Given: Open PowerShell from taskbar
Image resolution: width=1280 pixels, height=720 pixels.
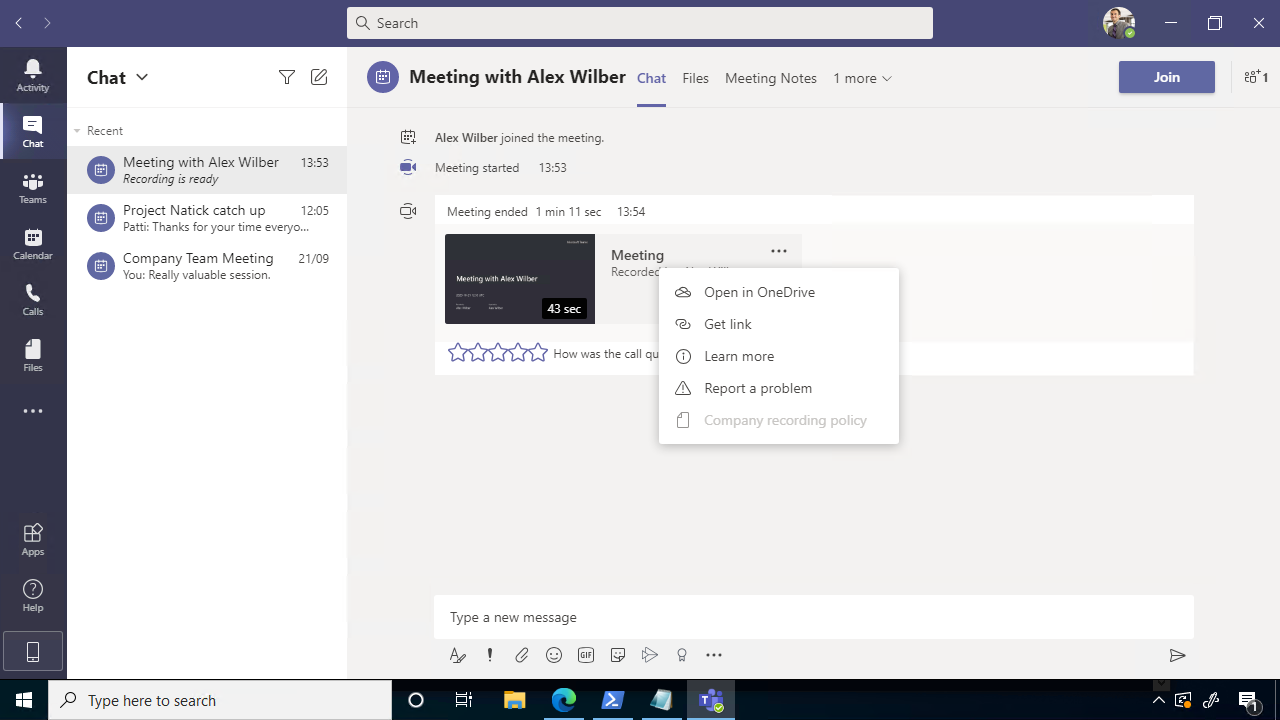Looking at the screenshot, I should point(613,700).
